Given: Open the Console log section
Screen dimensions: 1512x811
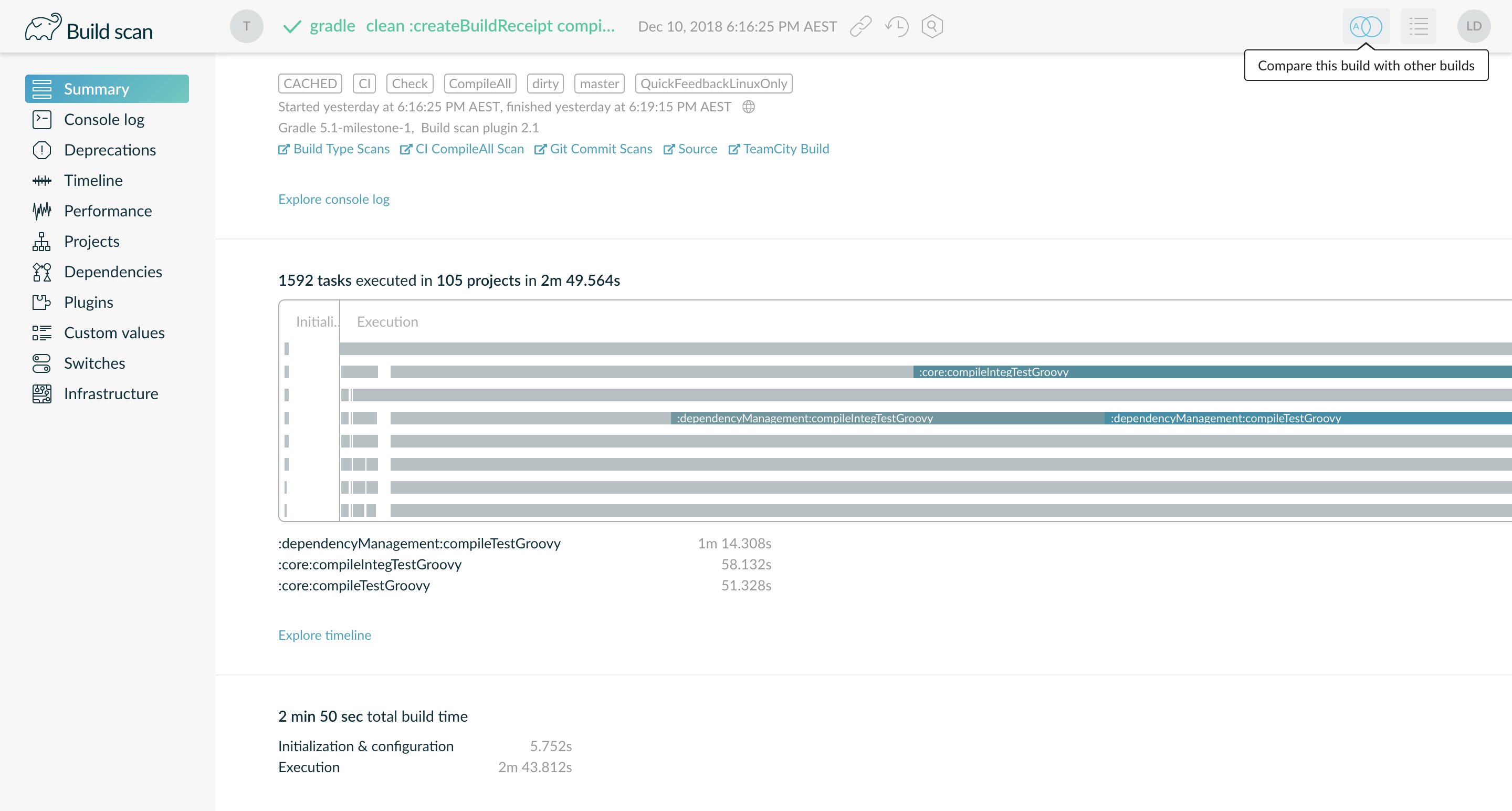Looking at the screenshot, I should (x=104, y=119).
